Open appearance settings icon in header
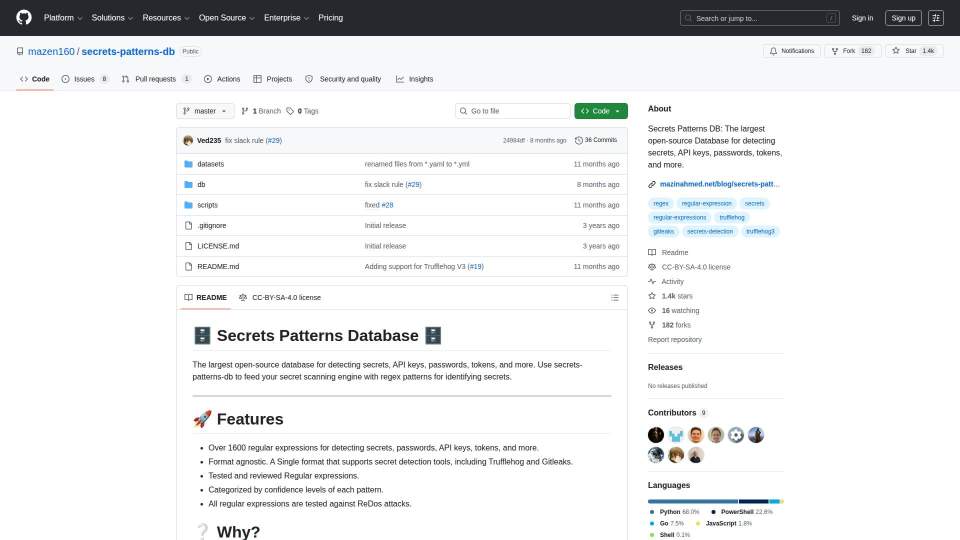The image size is (960, 540). tap(936, 18)
